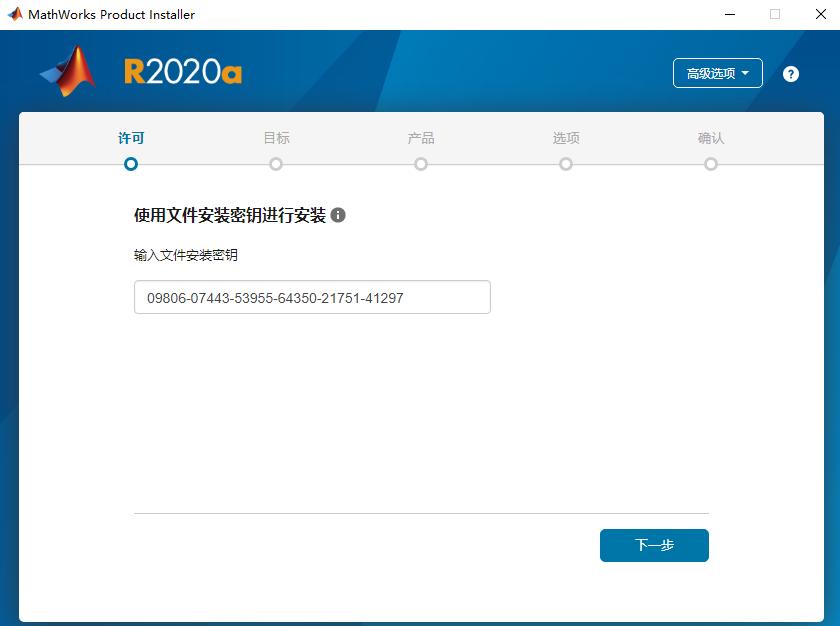
Task: Click the info icon beside 使用文件安装密钥进行安装
Action: pos(338,215)
